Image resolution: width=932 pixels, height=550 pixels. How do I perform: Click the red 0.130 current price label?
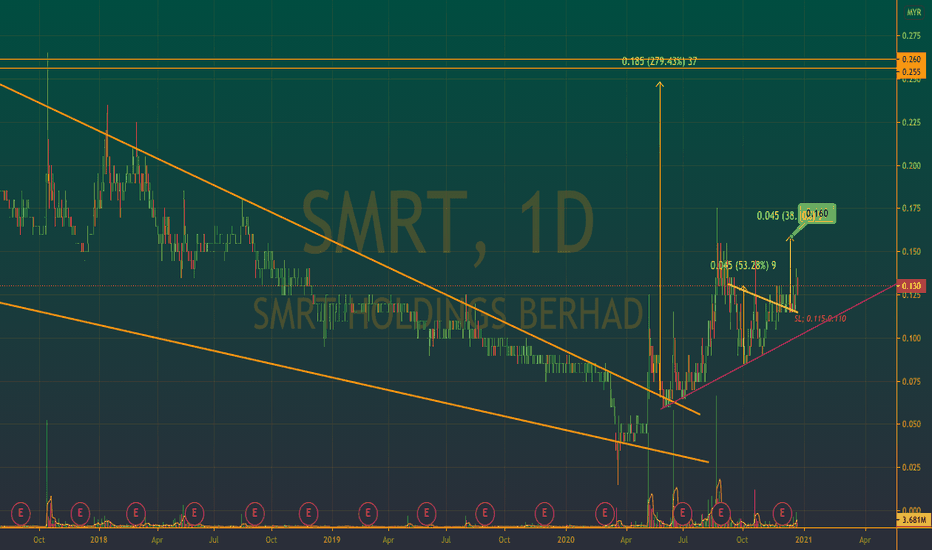(911, 286)
